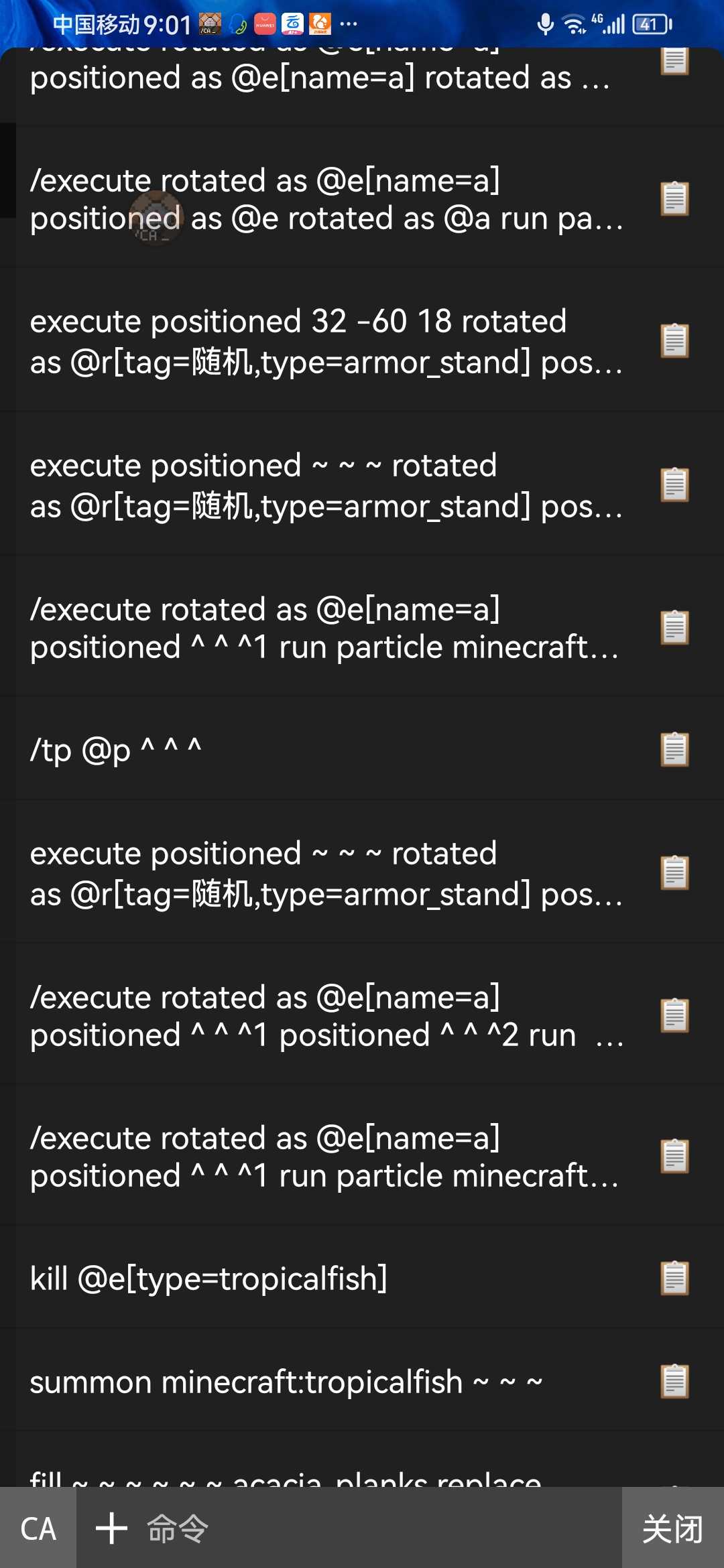Image resolution: width=724 pixels, height=1568 pixels.
Task: Copy the 'positioned as @e rotated as @a' command
Action: coord(674,198)
